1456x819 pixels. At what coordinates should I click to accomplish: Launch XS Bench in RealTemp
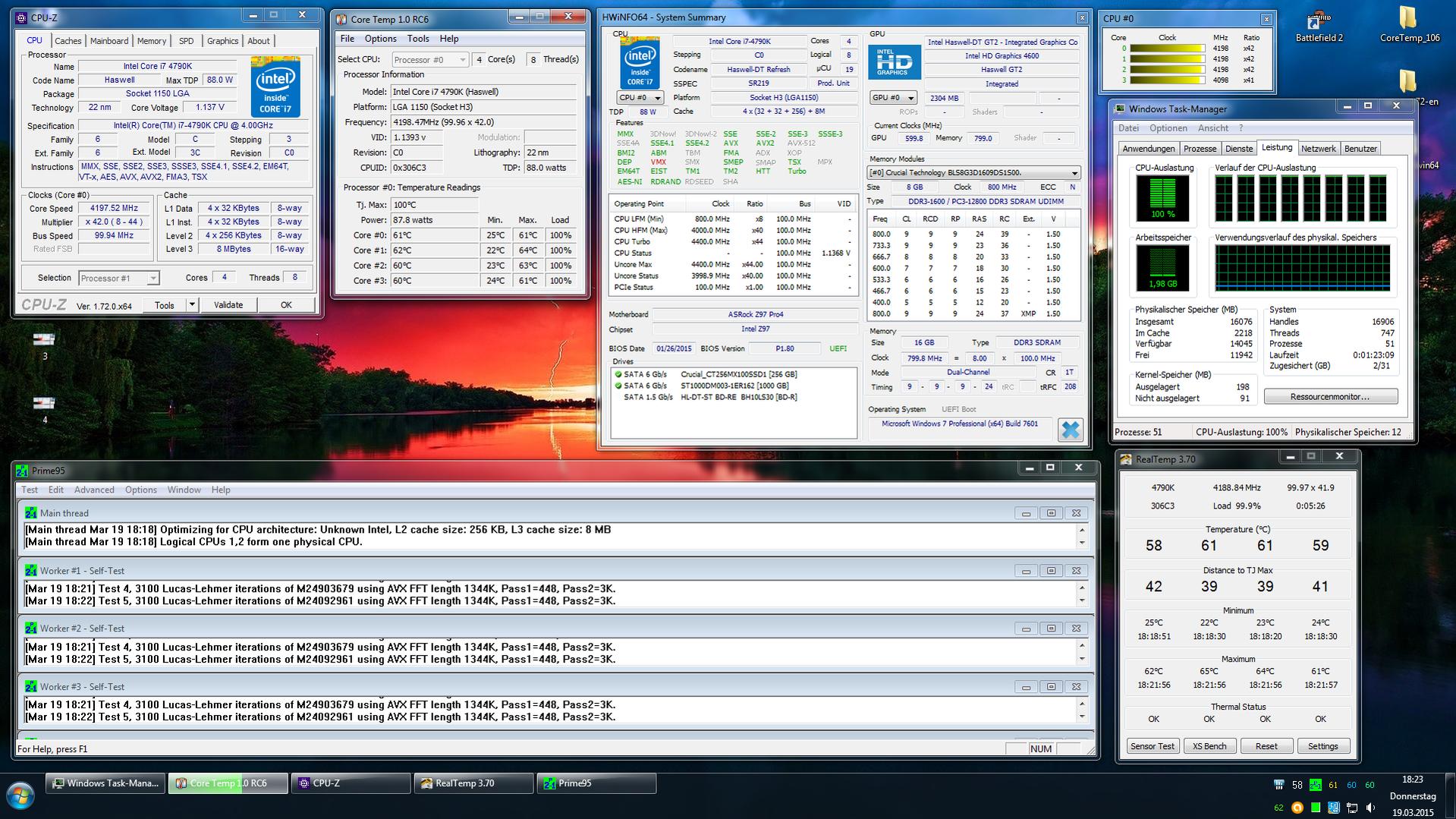(1209, 746)
